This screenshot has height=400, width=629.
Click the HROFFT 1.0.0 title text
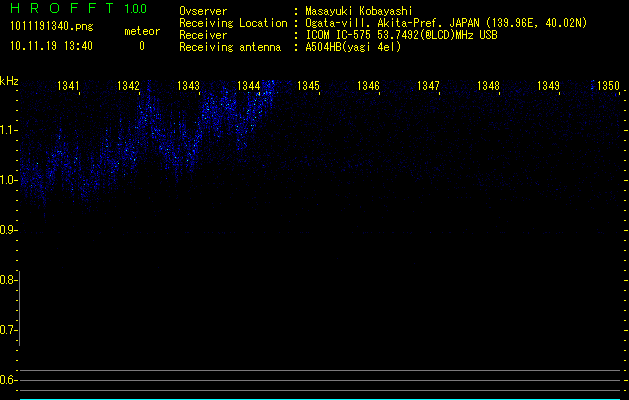[x=79, y=8]
